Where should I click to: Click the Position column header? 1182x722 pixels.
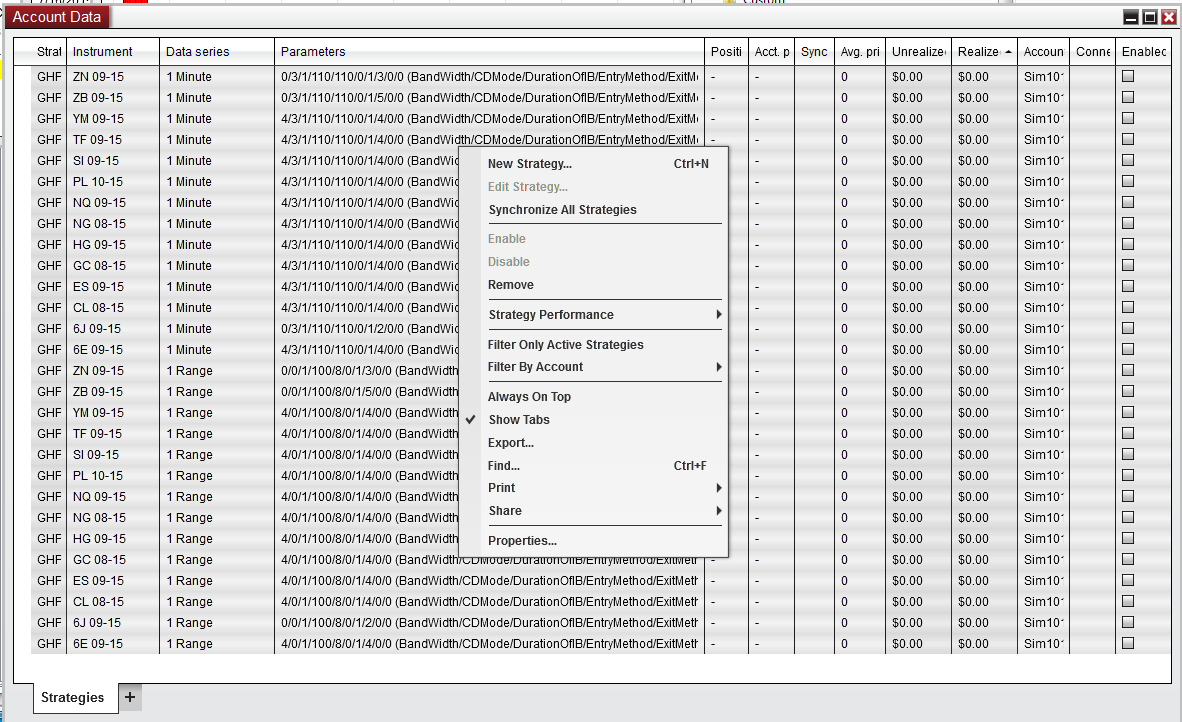pos(727,51)
